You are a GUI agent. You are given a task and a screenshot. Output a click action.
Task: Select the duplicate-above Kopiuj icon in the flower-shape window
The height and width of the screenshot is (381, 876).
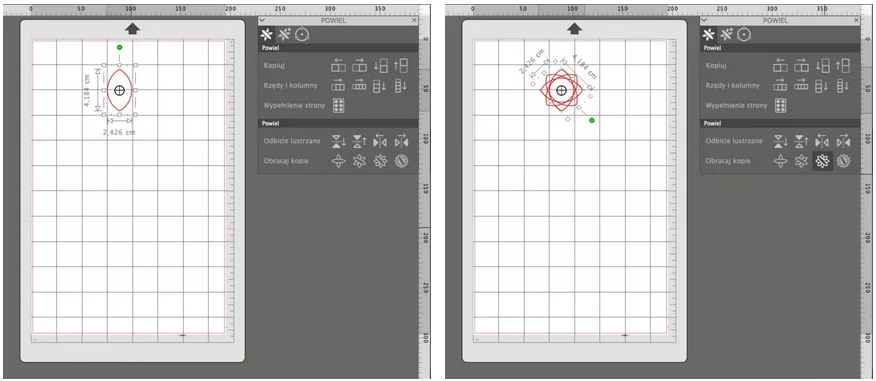click(843, 65)
